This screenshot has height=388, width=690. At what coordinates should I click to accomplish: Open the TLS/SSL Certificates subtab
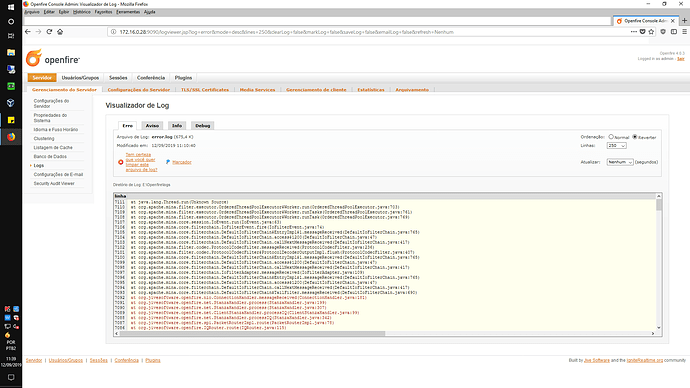pos(205,90)
